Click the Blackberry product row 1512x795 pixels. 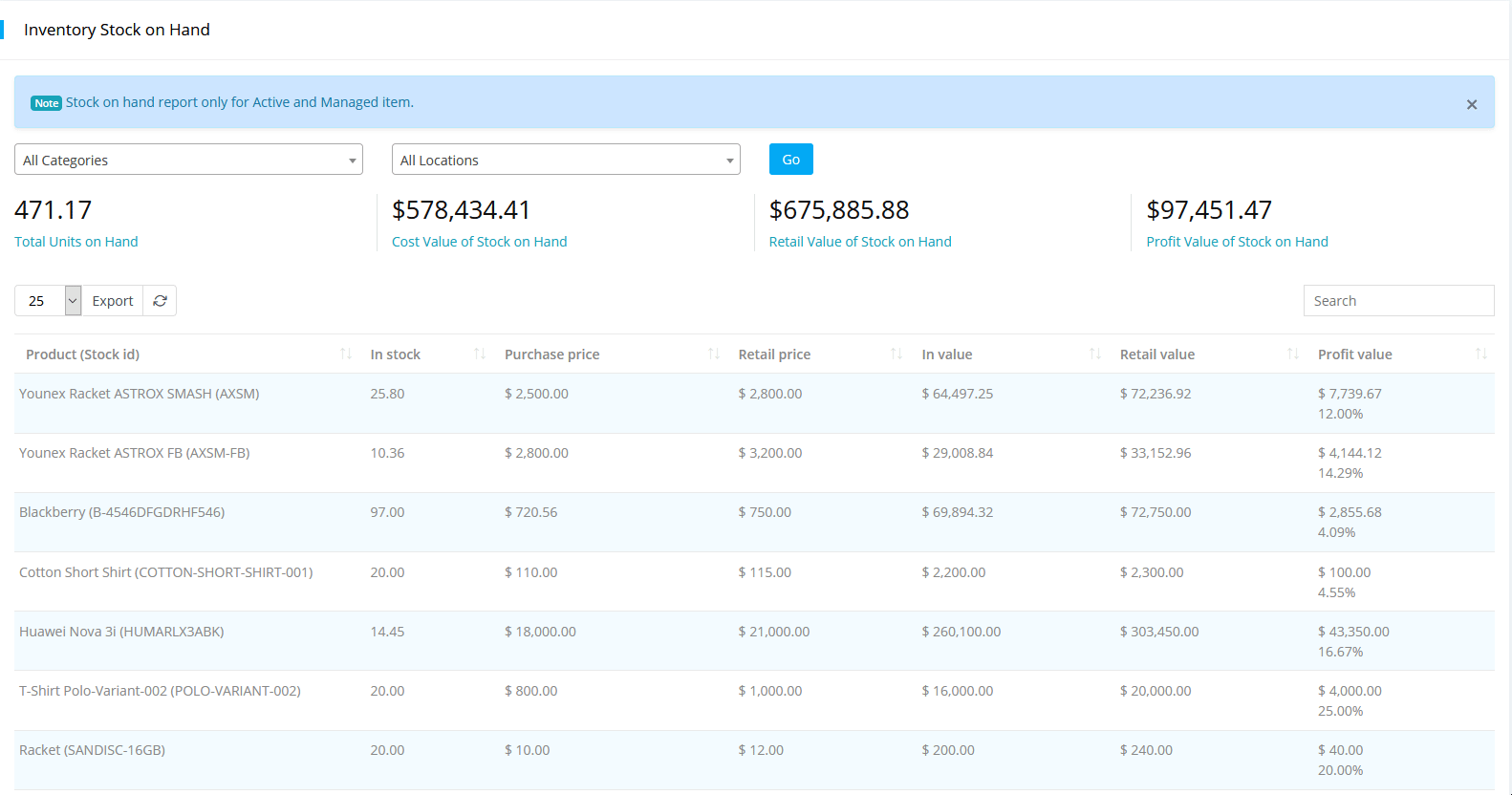121,512
